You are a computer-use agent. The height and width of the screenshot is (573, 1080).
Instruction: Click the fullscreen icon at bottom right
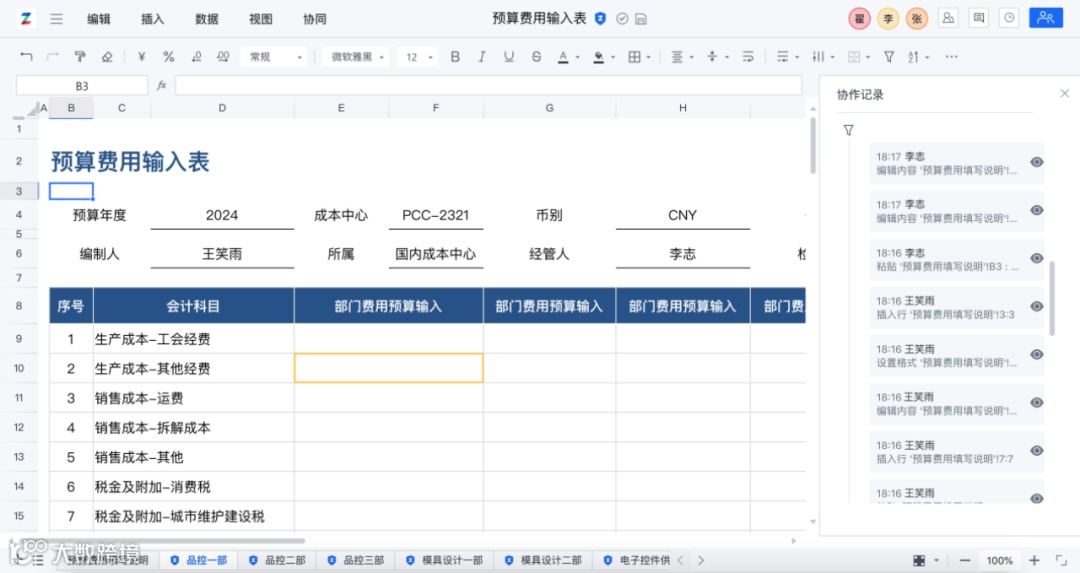coord(1061,561)
